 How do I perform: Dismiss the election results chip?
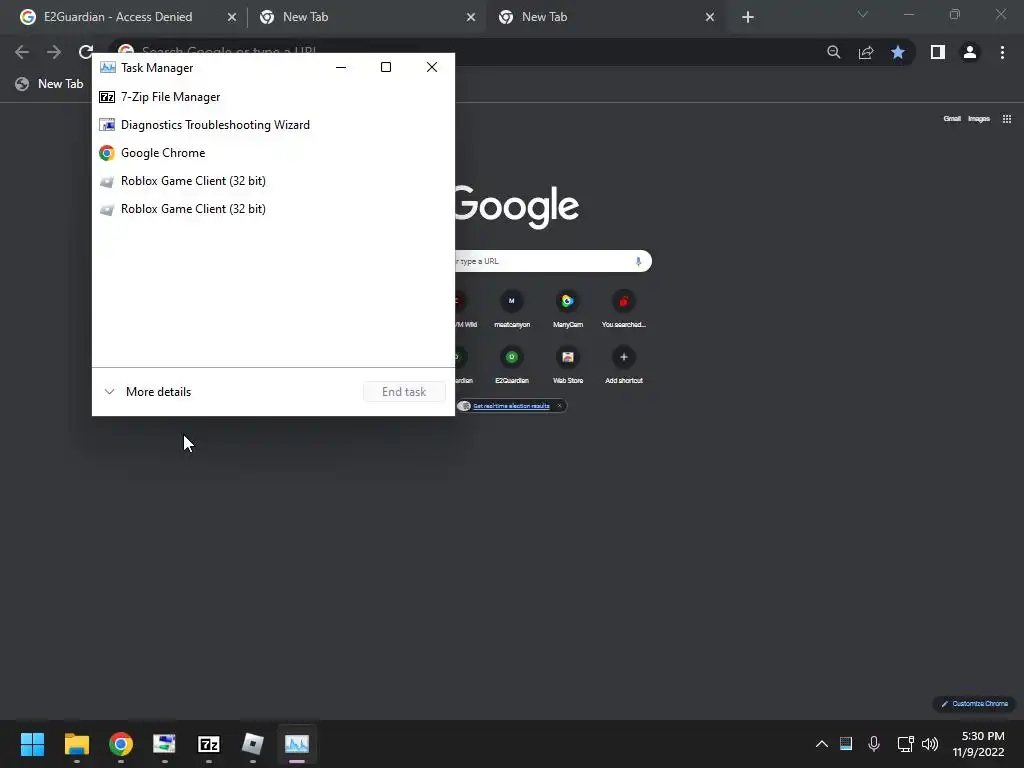(560, 406)
